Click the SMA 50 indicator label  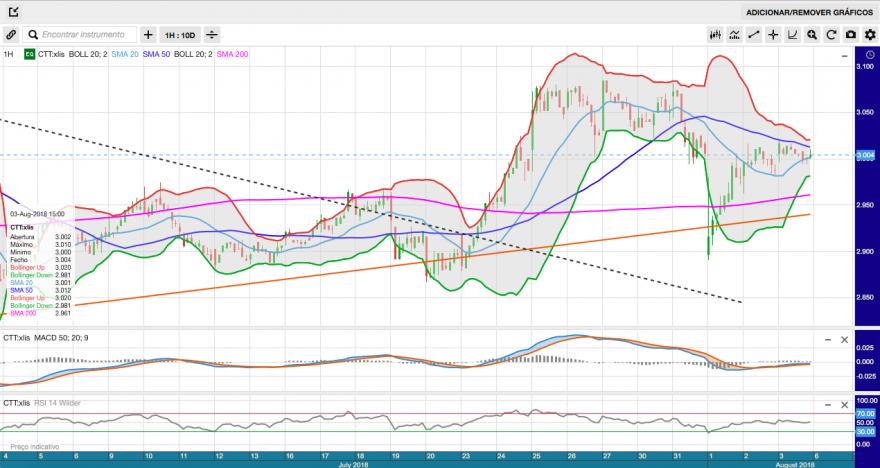coord(157,54)
